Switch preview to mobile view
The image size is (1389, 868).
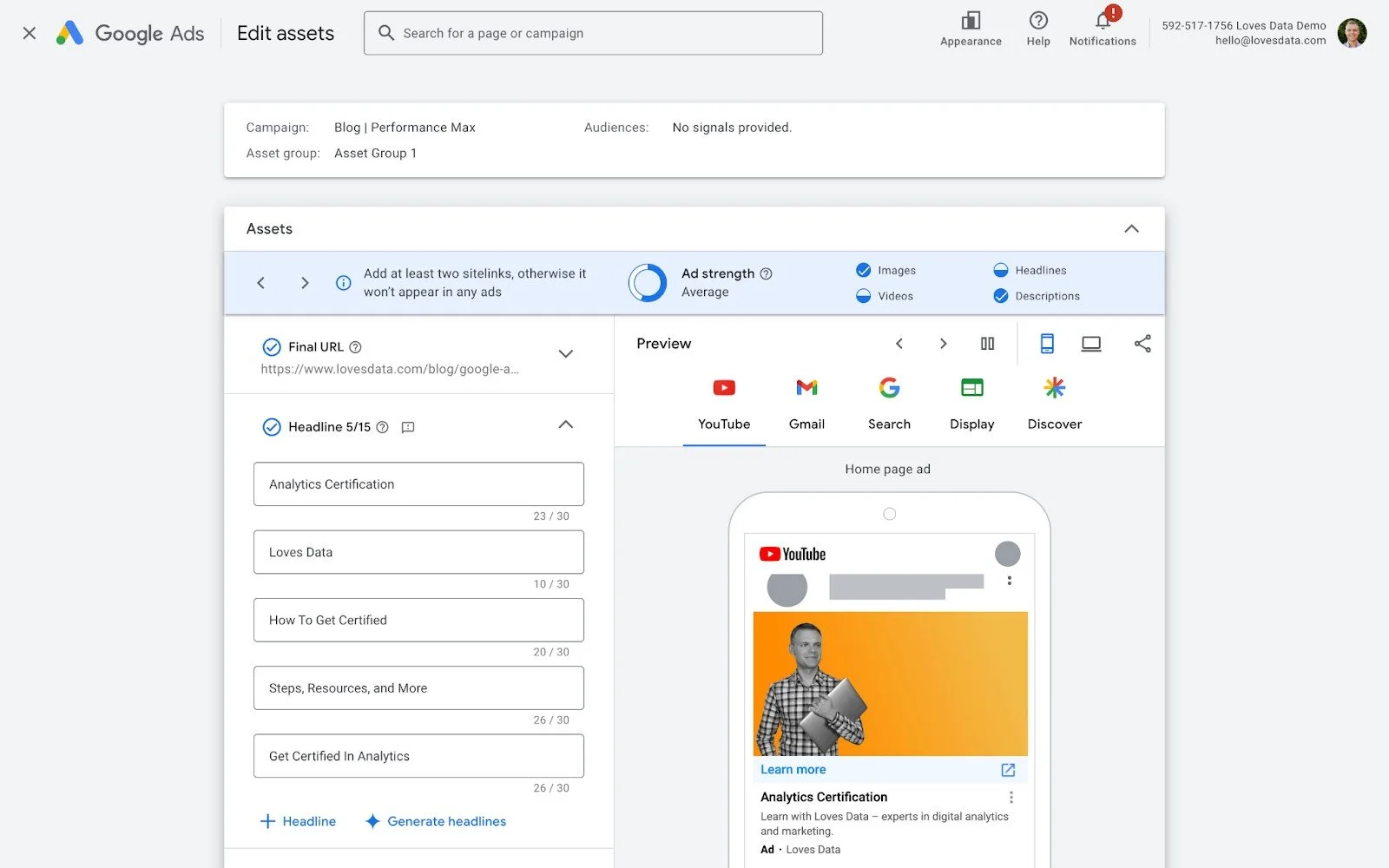click(1047, 343)
